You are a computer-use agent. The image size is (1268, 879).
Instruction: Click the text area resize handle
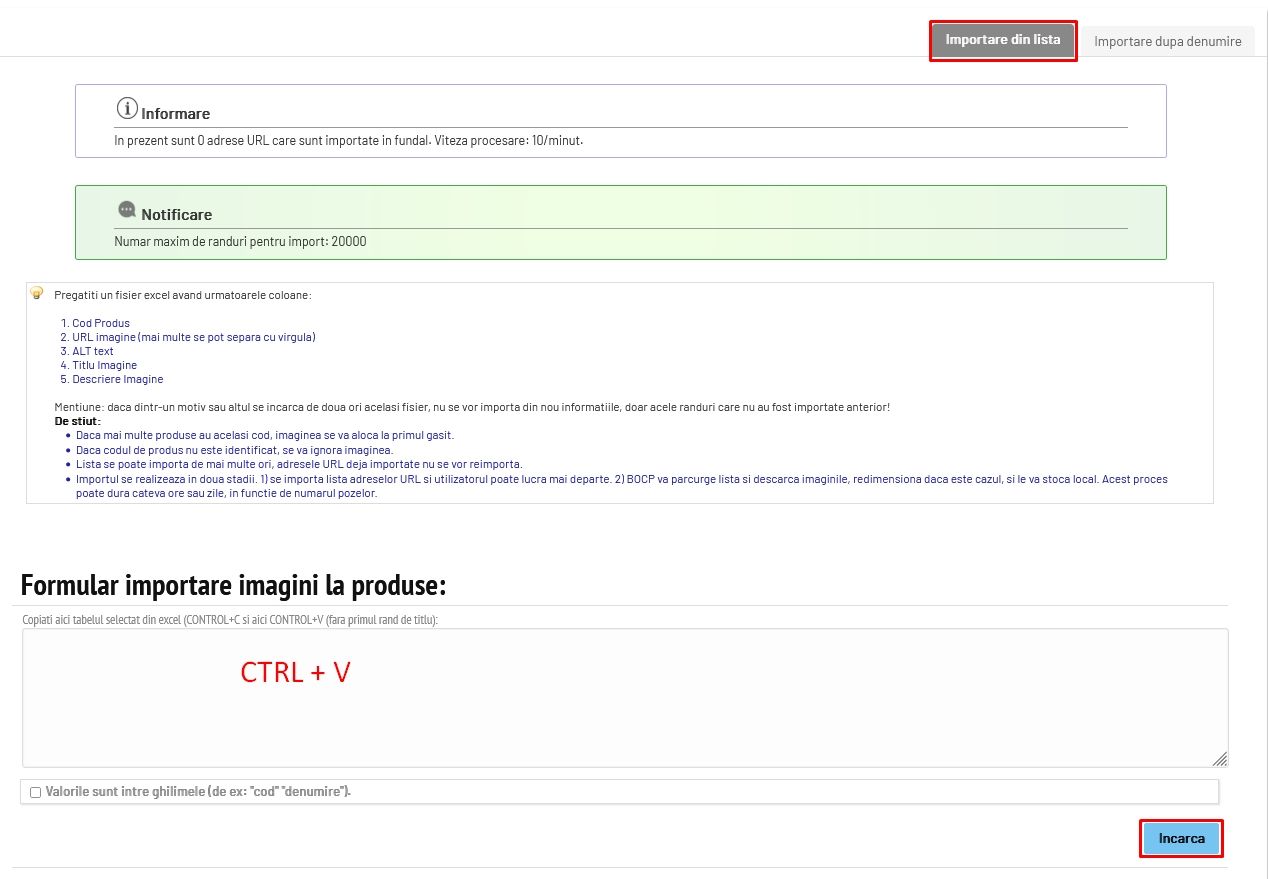[x=1221, y=759]
